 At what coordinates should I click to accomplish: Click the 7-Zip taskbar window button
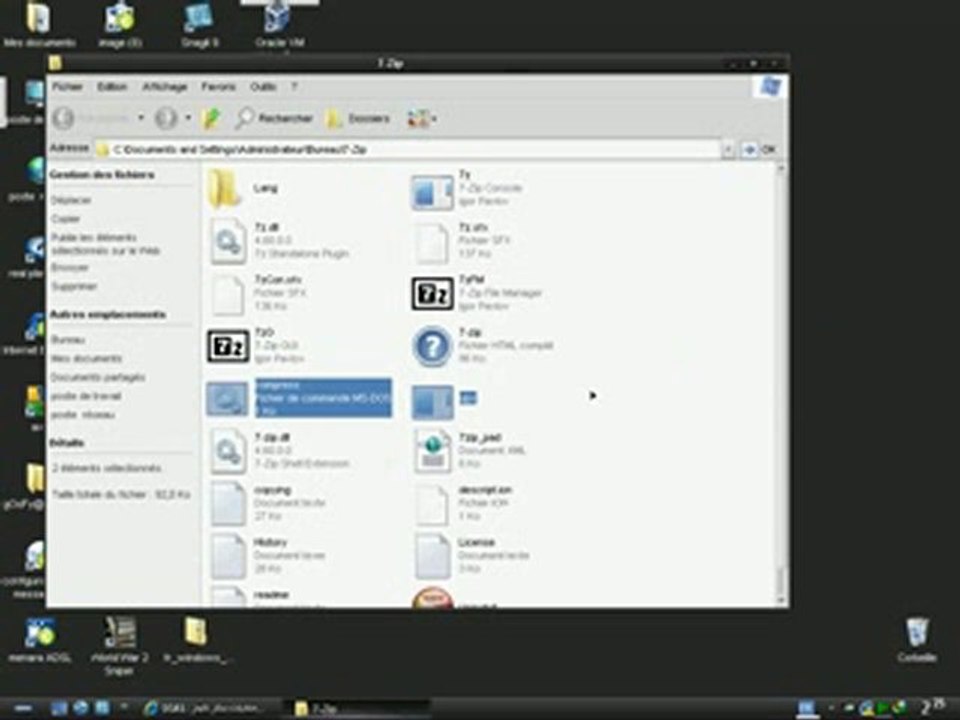coord(358,708)
